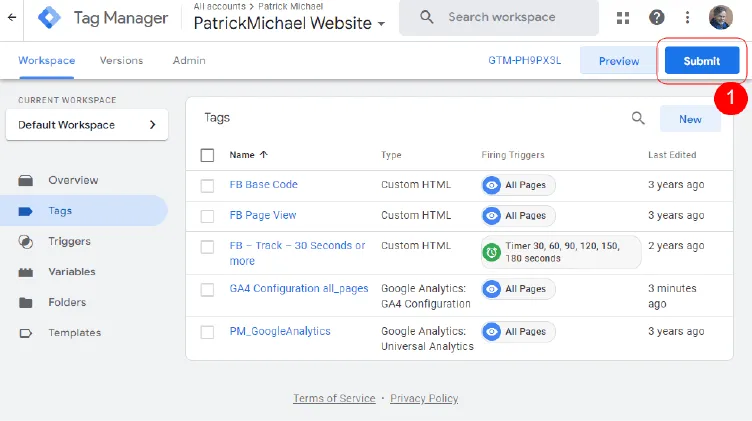Check the FB Page View row checkbox

coord(207,216)
